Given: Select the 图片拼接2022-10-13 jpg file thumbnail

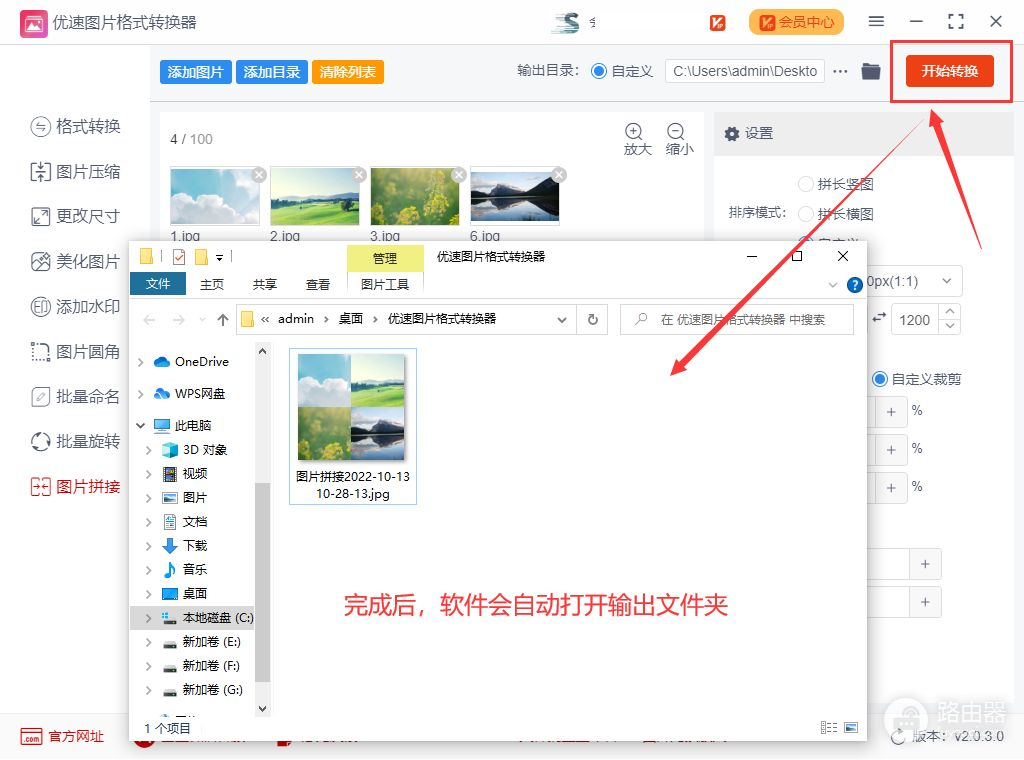Looking at the screenshot, I should click(353, 426).
